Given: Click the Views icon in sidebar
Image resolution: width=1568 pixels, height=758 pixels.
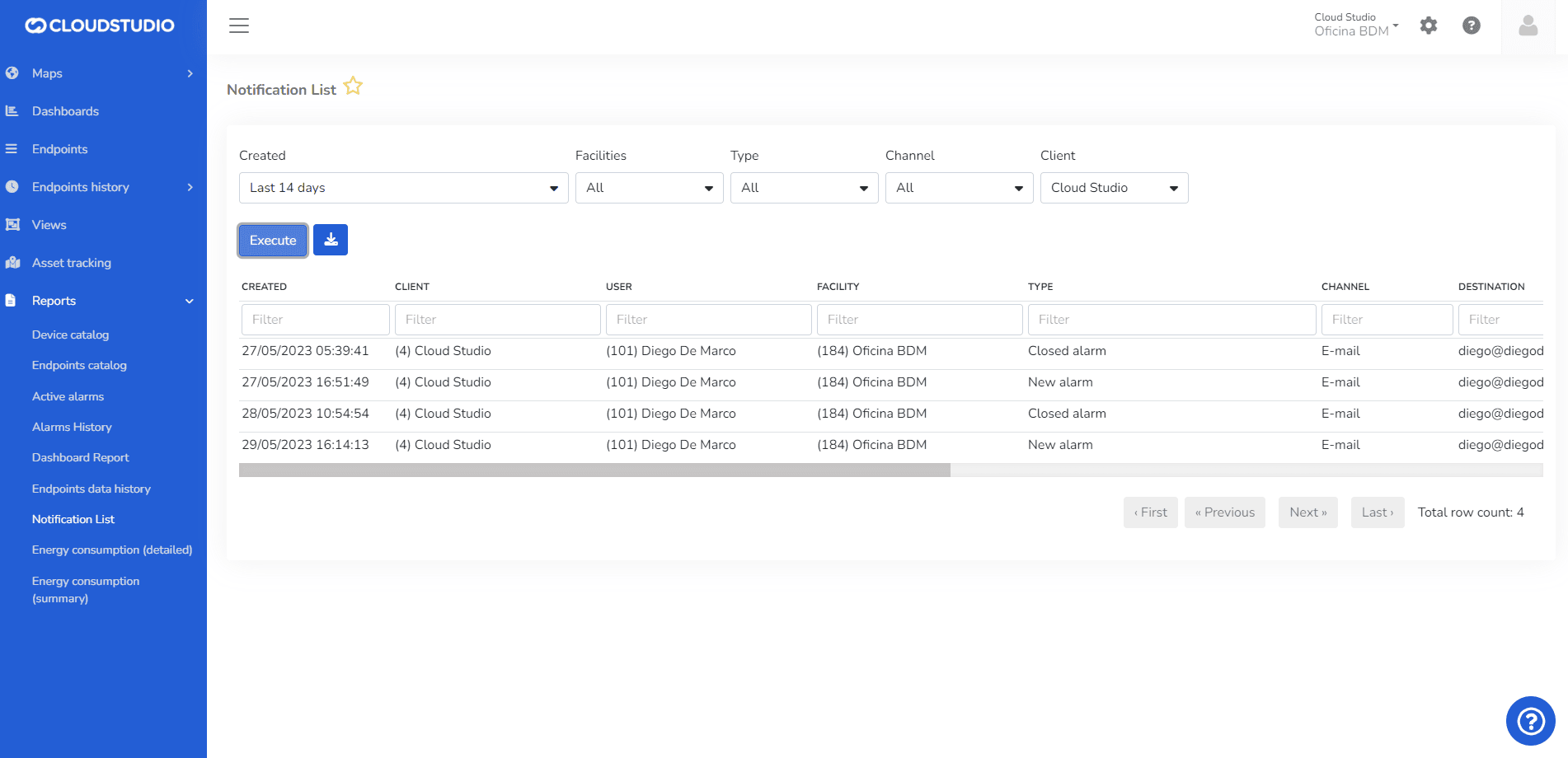Looking at the screenshot, I should pos(12,225).
